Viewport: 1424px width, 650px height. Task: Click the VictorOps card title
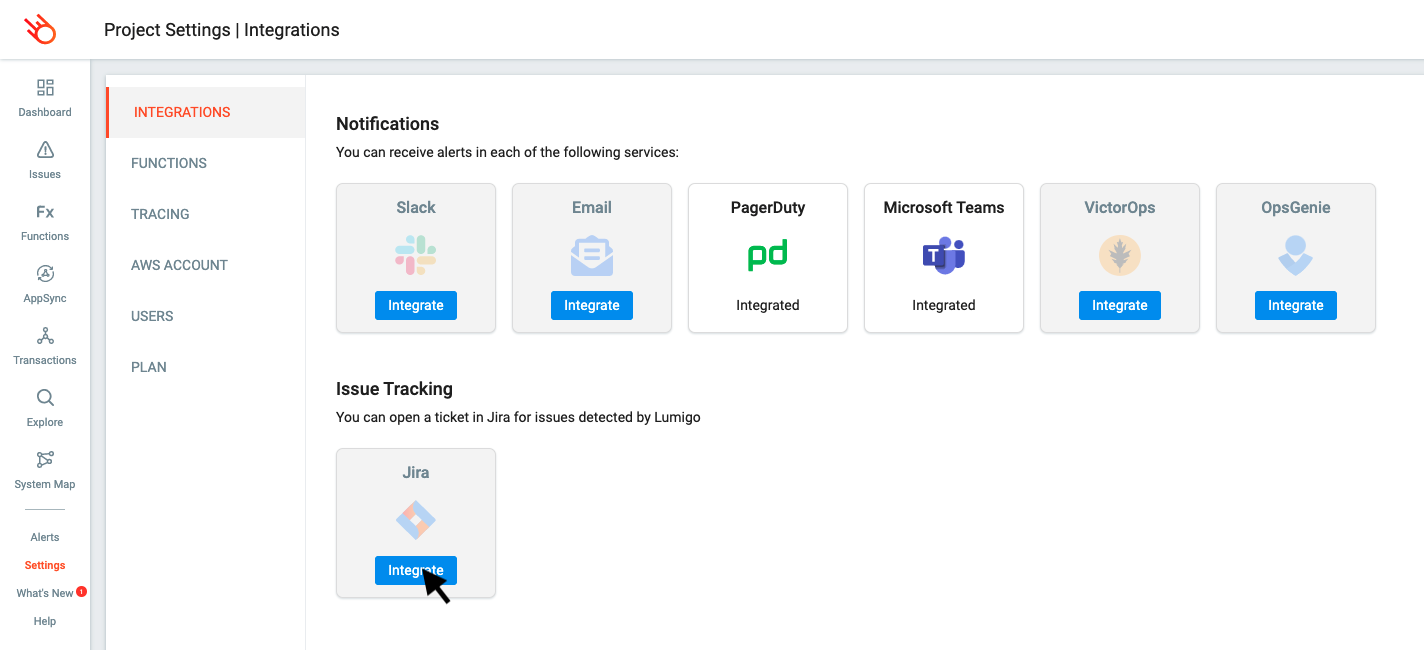point(1120,207)
